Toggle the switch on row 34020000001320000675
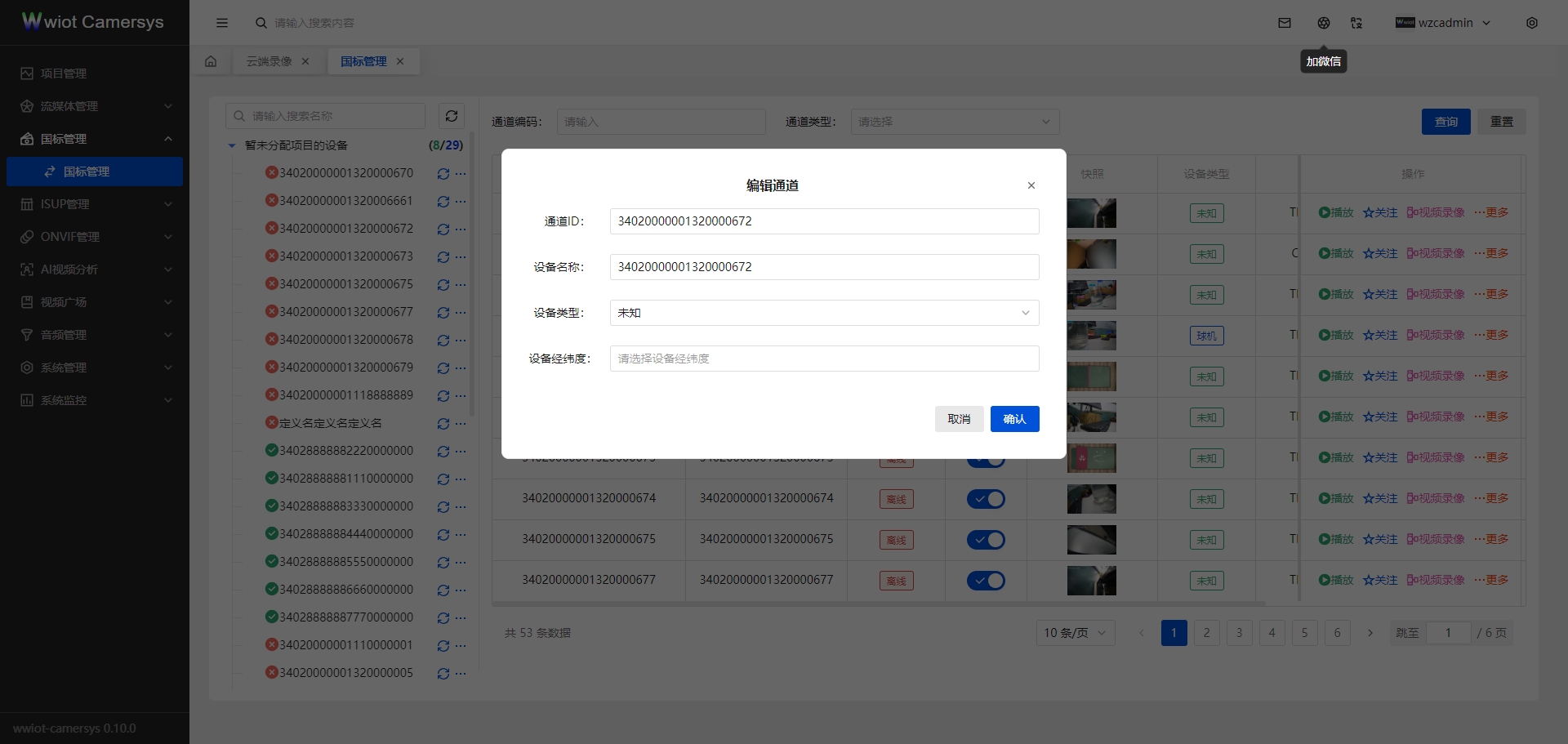 pyautogui.click(x=985, y=540)
